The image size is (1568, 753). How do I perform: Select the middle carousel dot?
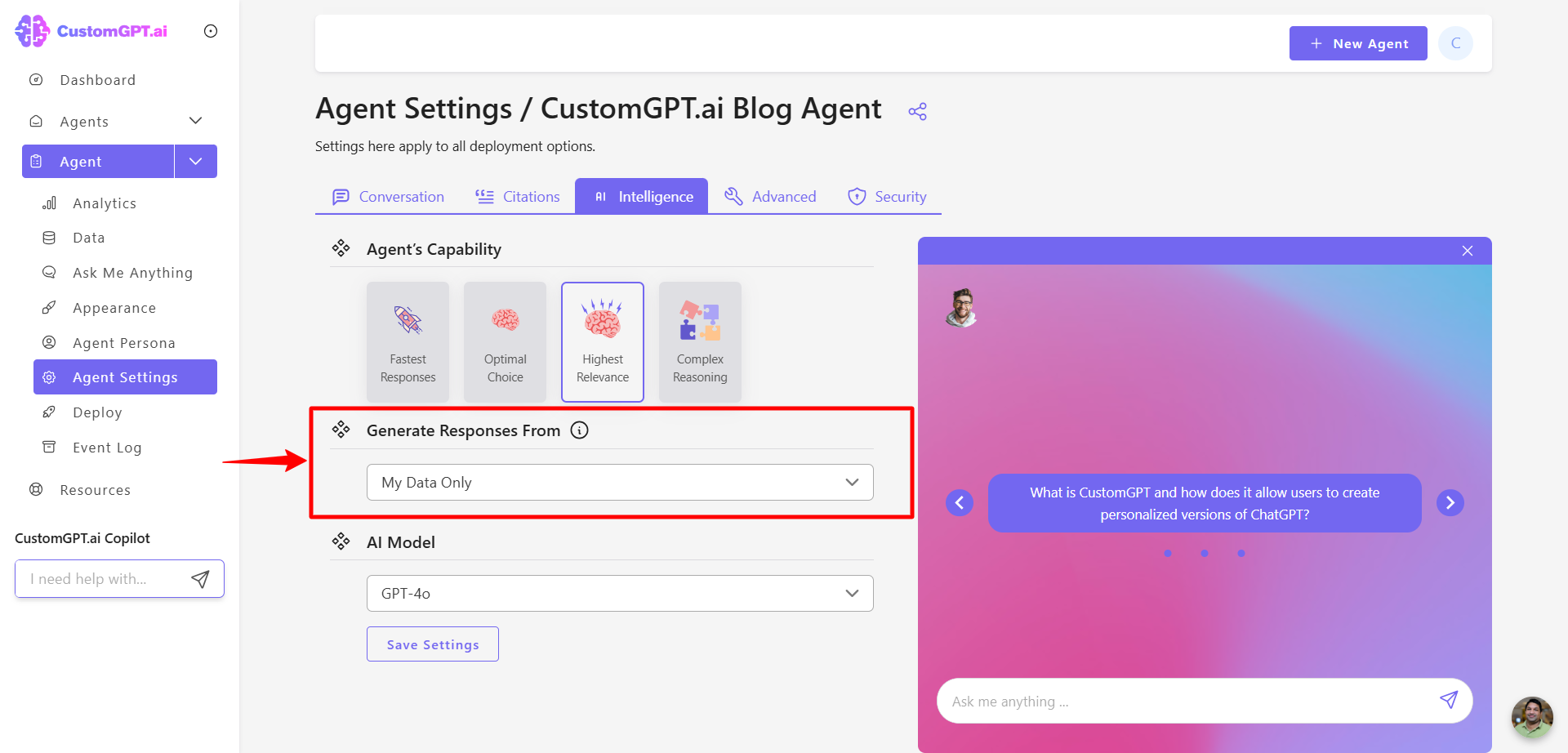click(1205, 554)
